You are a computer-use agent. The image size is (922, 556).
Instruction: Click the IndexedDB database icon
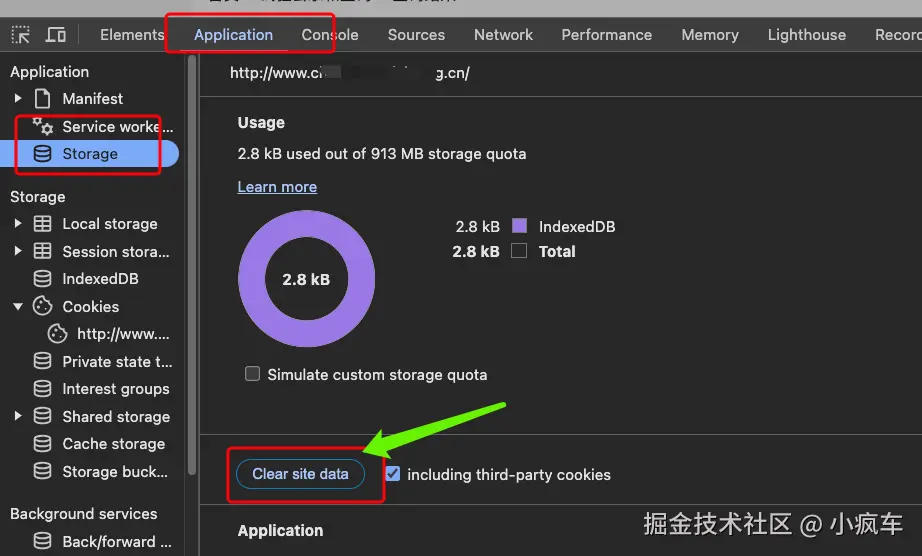(x=42, y=279)
